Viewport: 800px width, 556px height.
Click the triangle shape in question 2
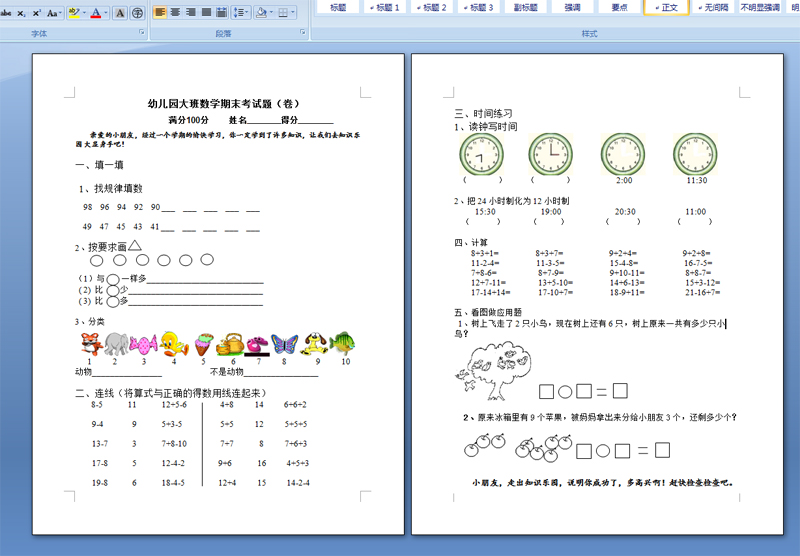click(135, 245)
